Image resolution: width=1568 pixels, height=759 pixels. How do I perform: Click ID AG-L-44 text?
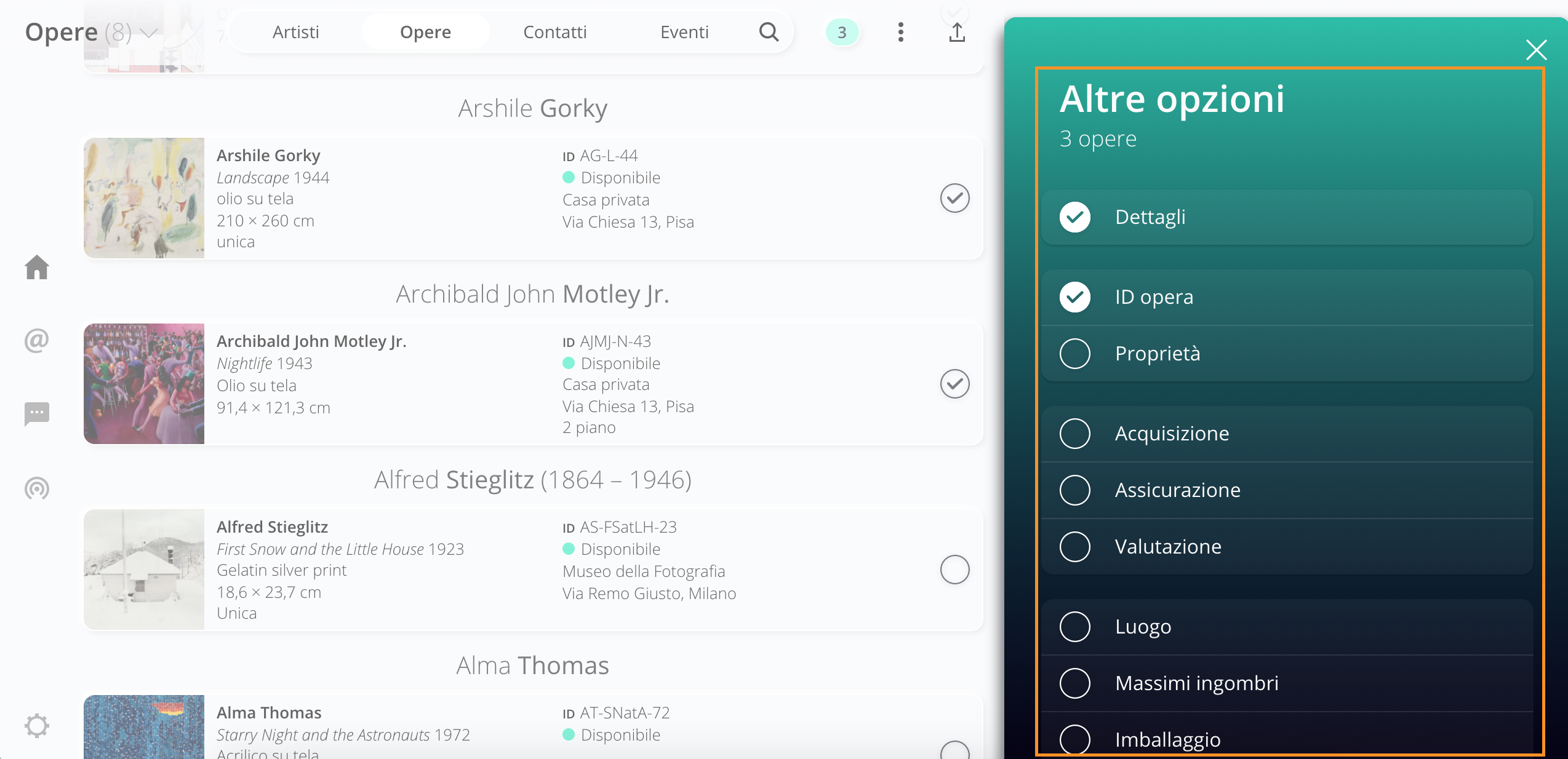600,156
